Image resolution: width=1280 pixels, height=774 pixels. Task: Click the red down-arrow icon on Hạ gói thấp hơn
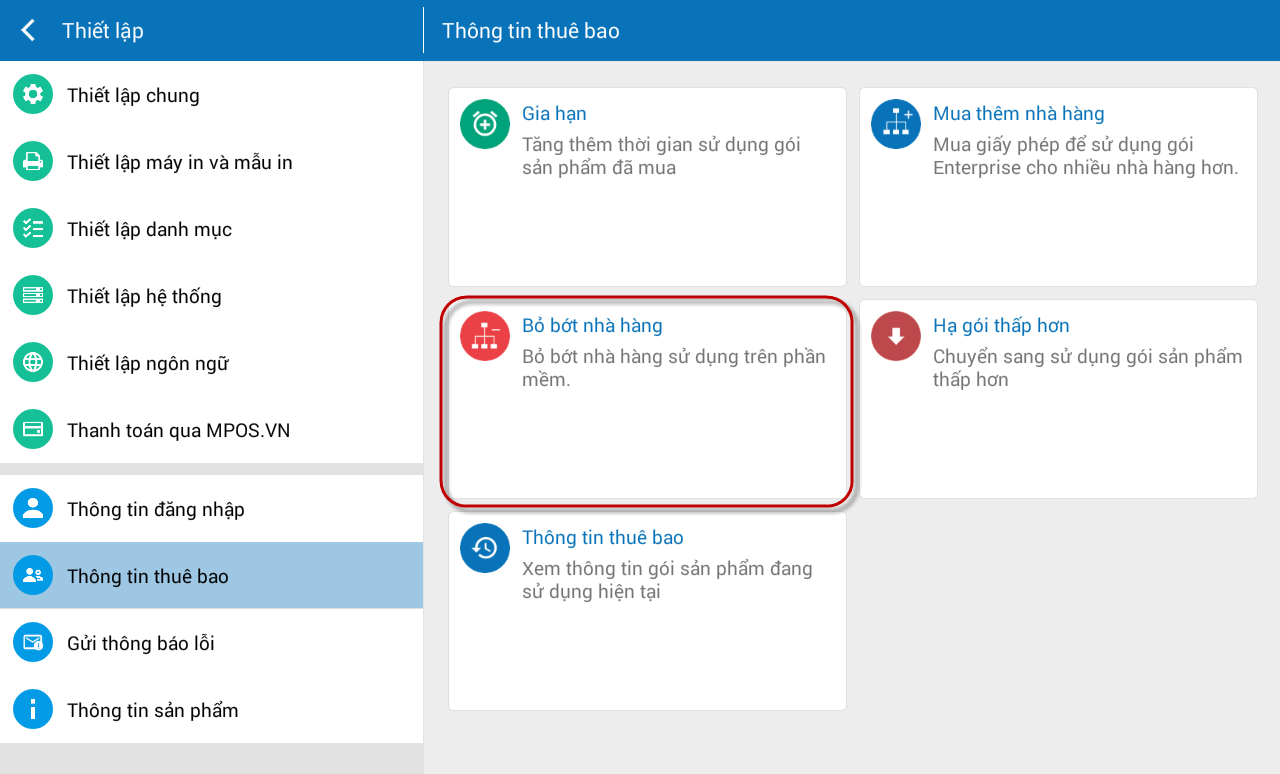coord(896,336)
